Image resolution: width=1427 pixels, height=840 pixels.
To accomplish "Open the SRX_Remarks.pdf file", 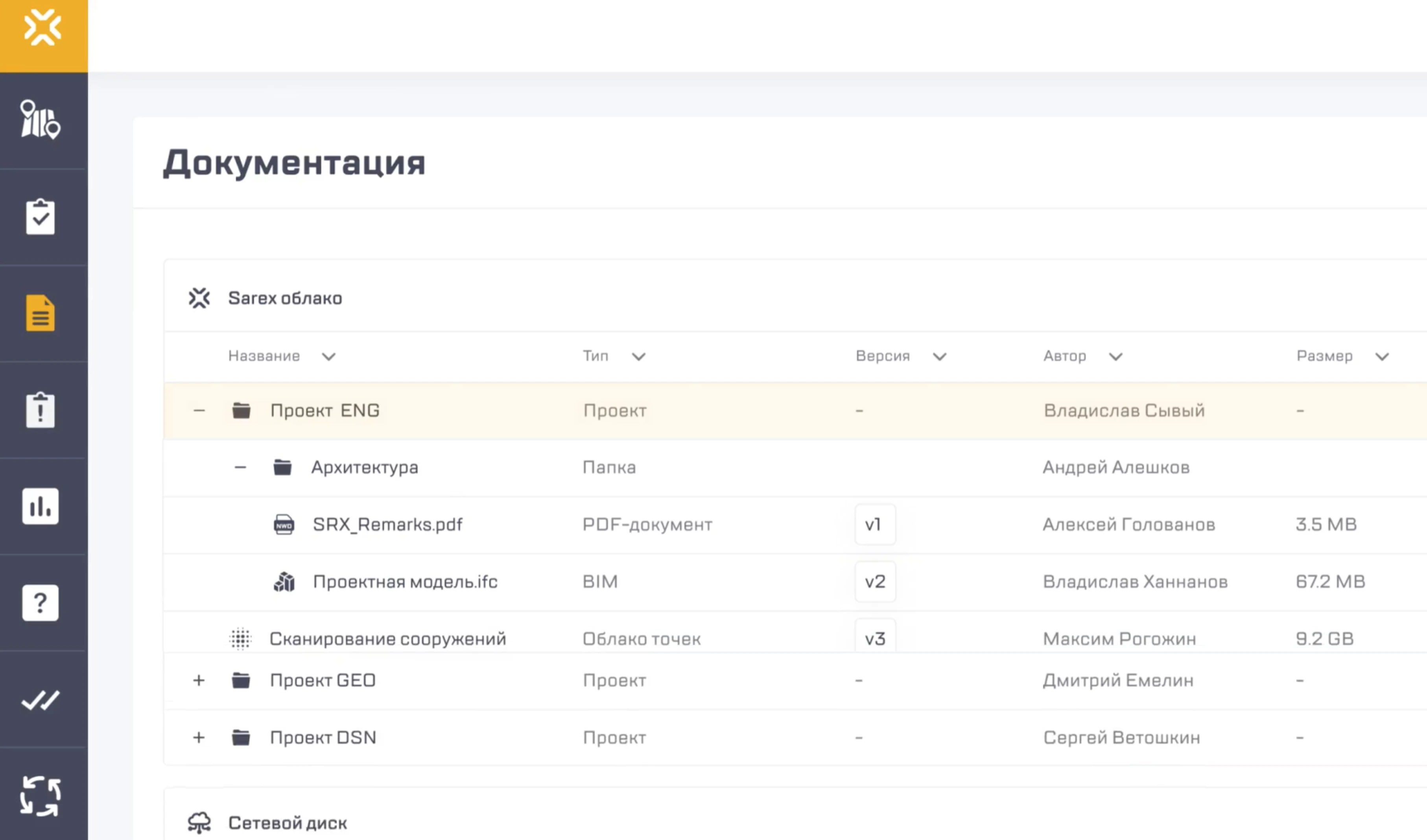I will coord(387,525).
